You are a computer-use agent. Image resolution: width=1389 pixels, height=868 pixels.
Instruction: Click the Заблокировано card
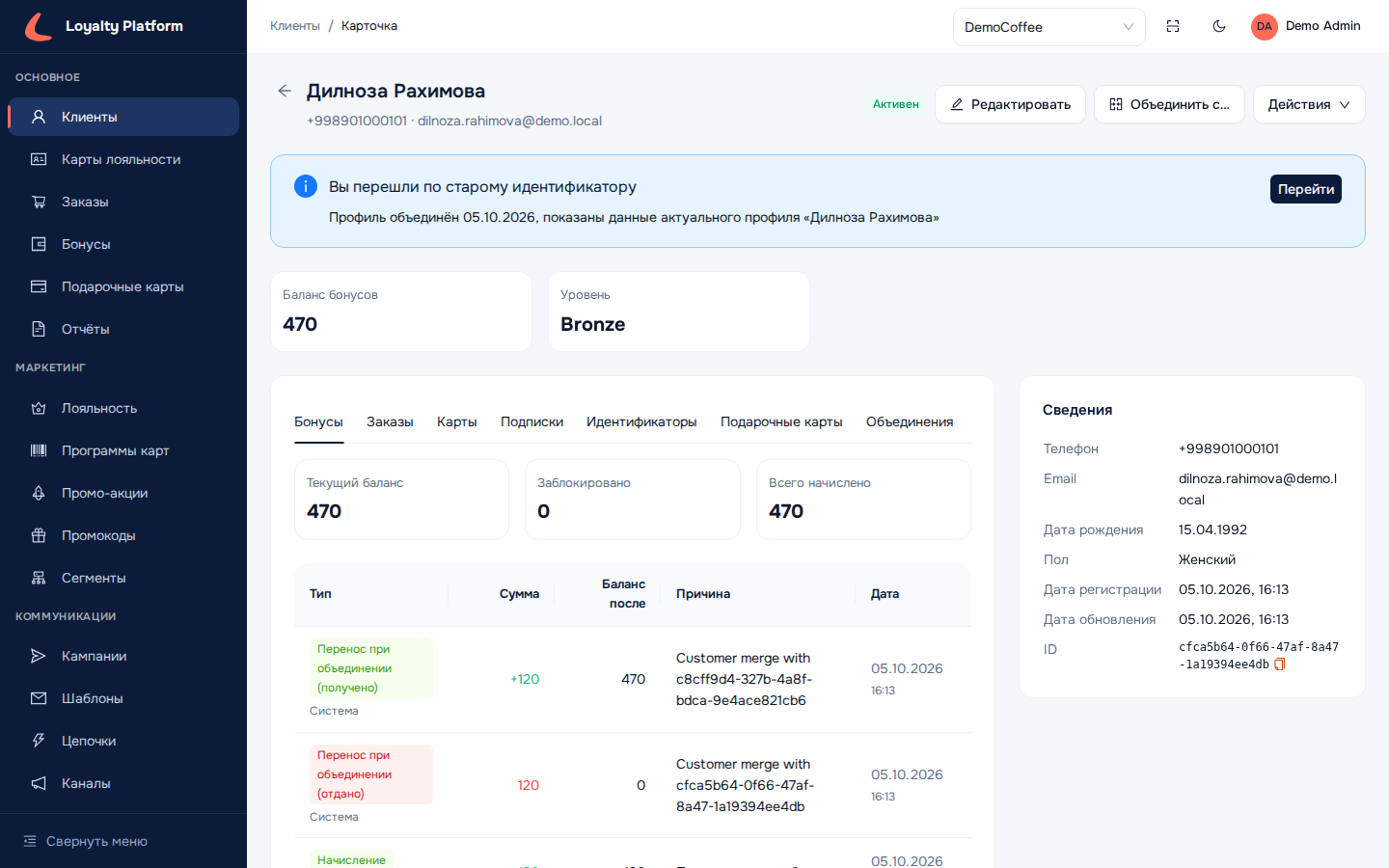[x=633, y=500]
